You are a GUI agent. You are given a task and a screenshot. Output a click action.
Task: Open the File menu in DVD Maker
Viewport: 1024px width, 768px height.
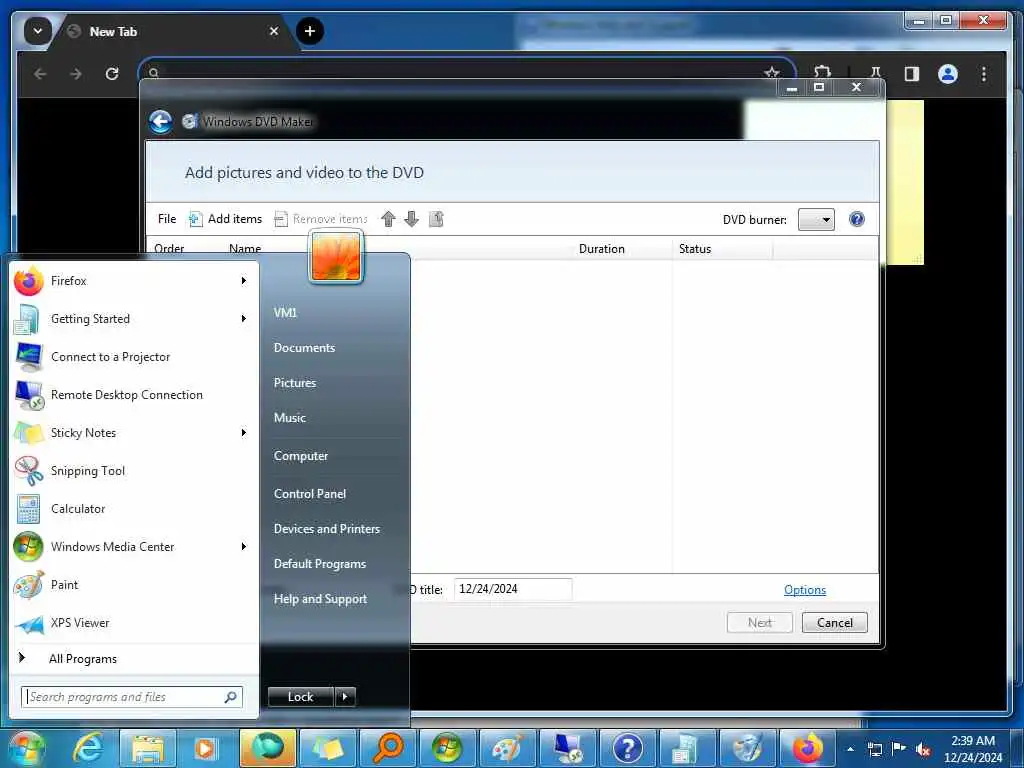point(167,219)
